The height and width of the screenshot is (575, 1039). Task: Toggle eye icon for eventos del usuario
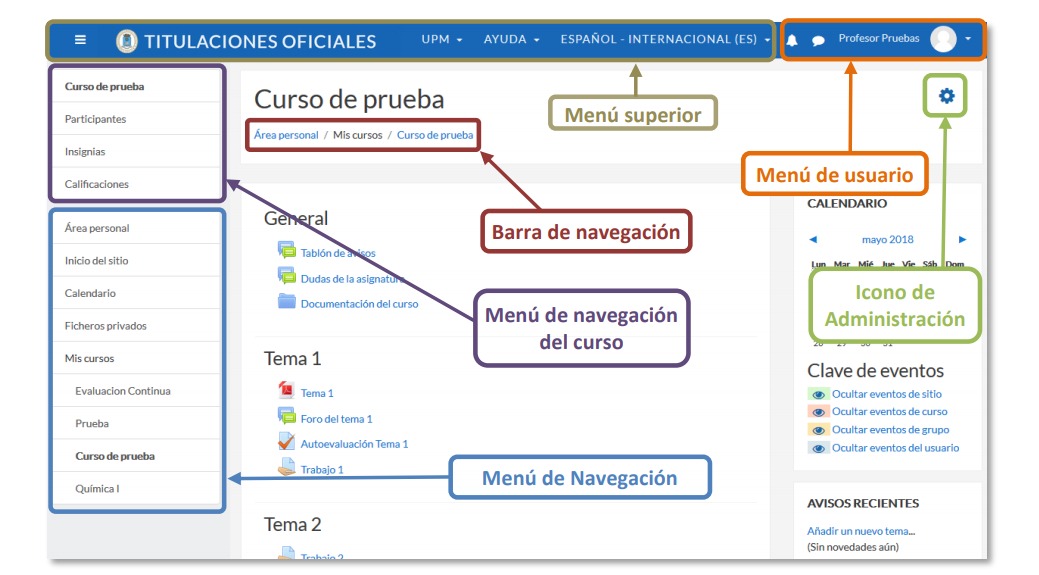818,448
